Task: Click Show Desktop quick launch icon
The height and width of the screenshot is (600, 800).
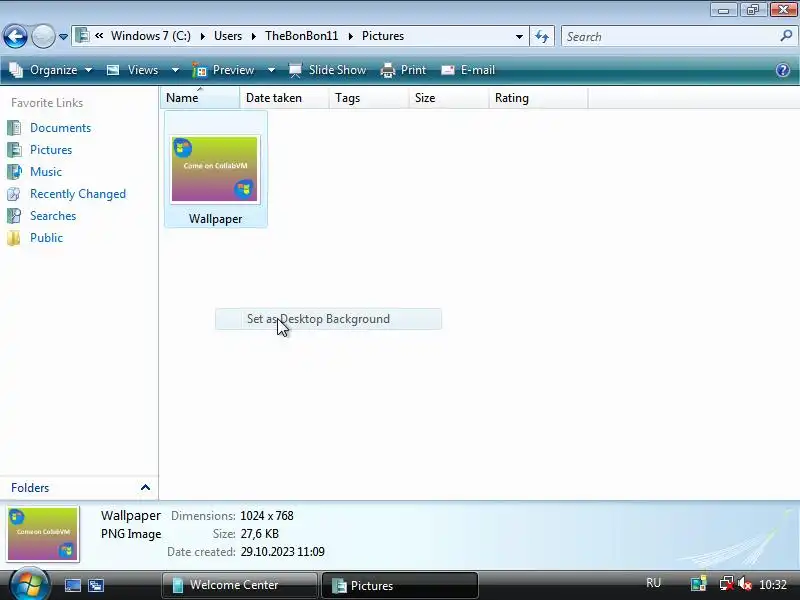Action: tap(72, 585)
